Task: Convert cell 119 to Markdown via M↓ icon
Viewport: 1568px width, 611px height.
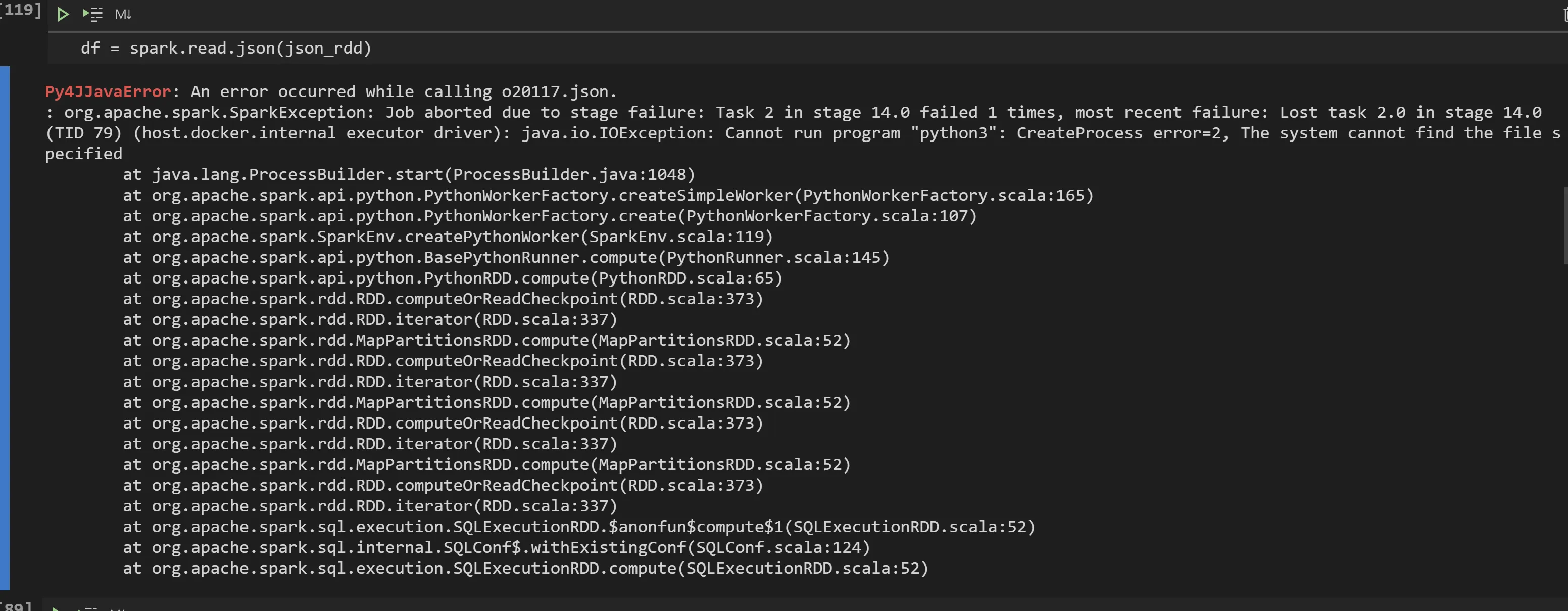Action: [123, 14]
